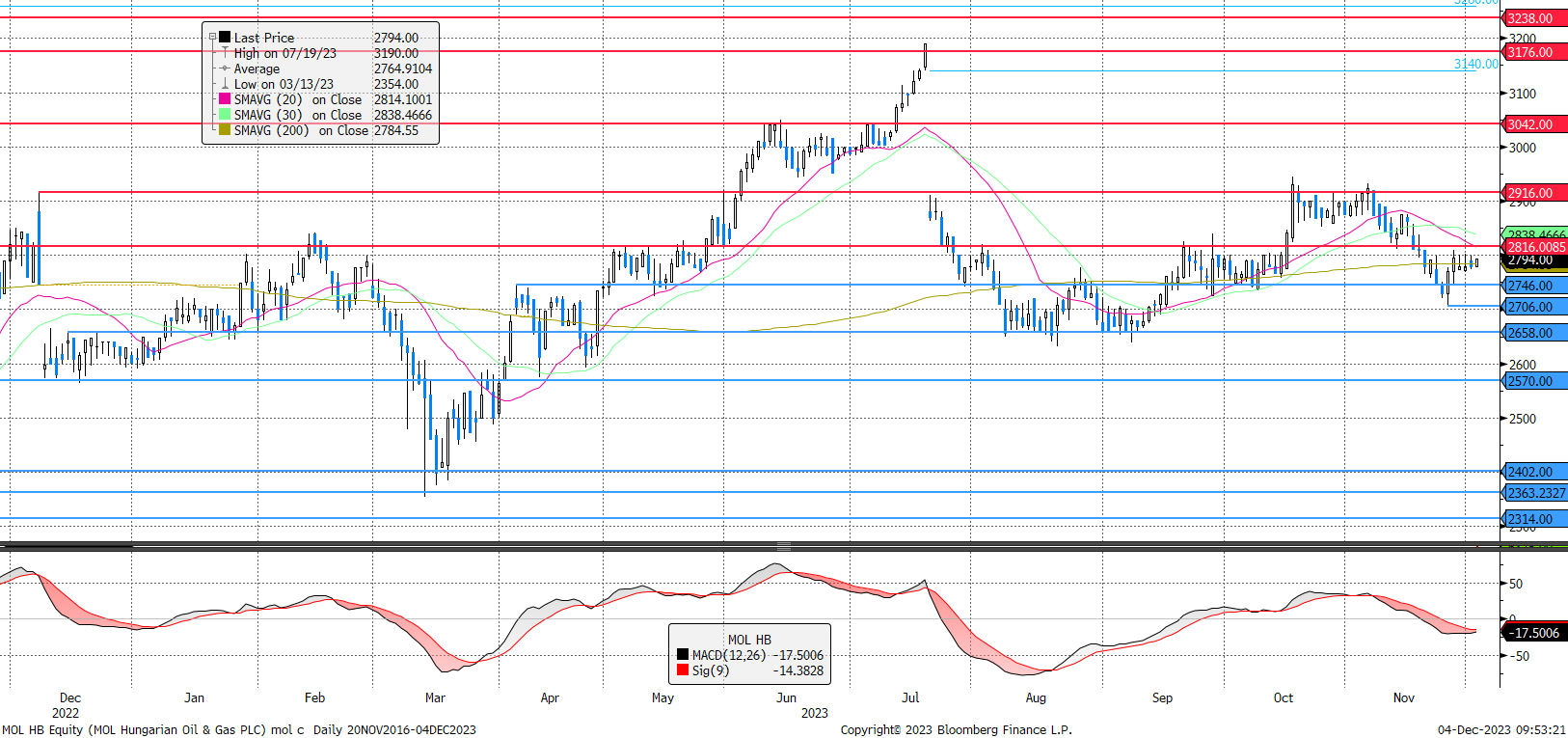The height and width of the screenshot is (738, 1568).
Task: Click the 'Low on 03/13/23' legend row
Action: click(x=284, y=84)
